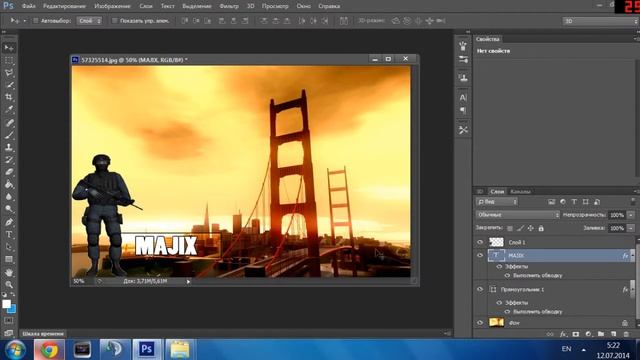Select the Horizontal Type tool
Viewport: 640px width, 360px height.
9,235
